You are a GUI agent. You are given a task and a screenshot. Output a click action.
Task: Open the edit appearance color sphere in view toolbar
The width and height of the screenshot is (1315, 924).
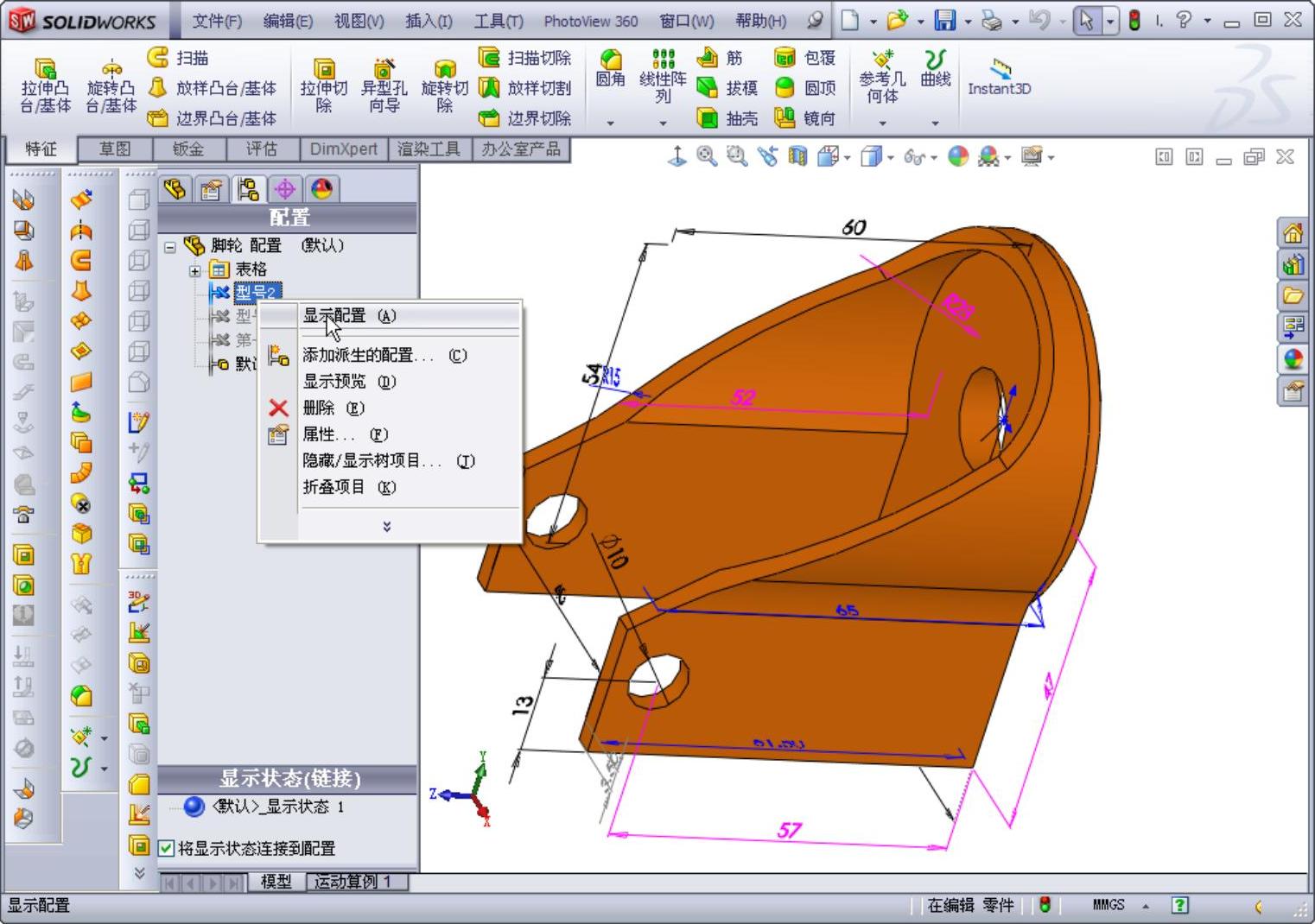958,156
